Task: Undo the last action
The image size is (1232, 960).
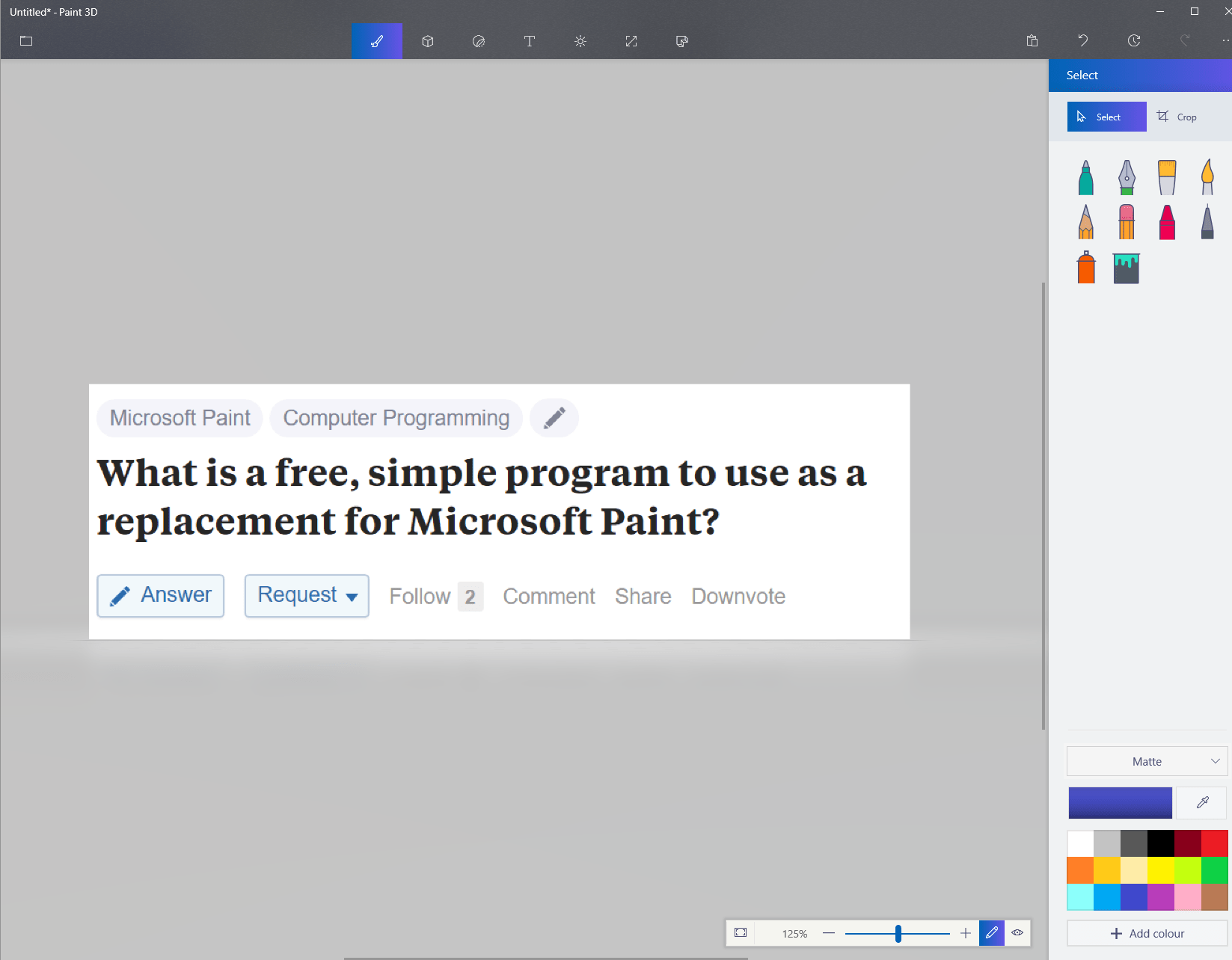Action: (x=1083, y=40)
